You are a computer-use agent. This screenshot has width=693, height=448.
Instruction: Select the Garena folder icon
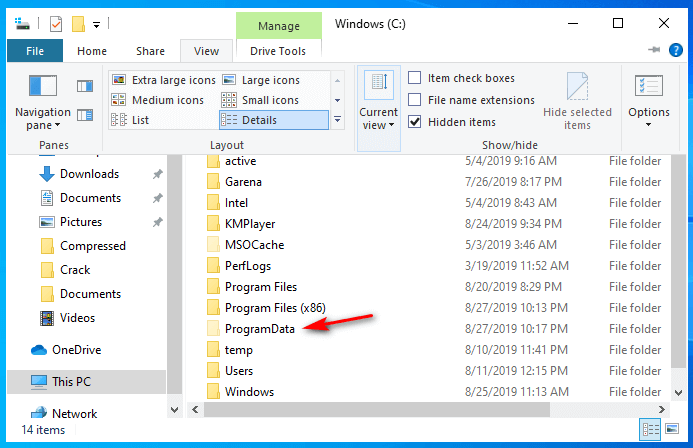(213, 182)
